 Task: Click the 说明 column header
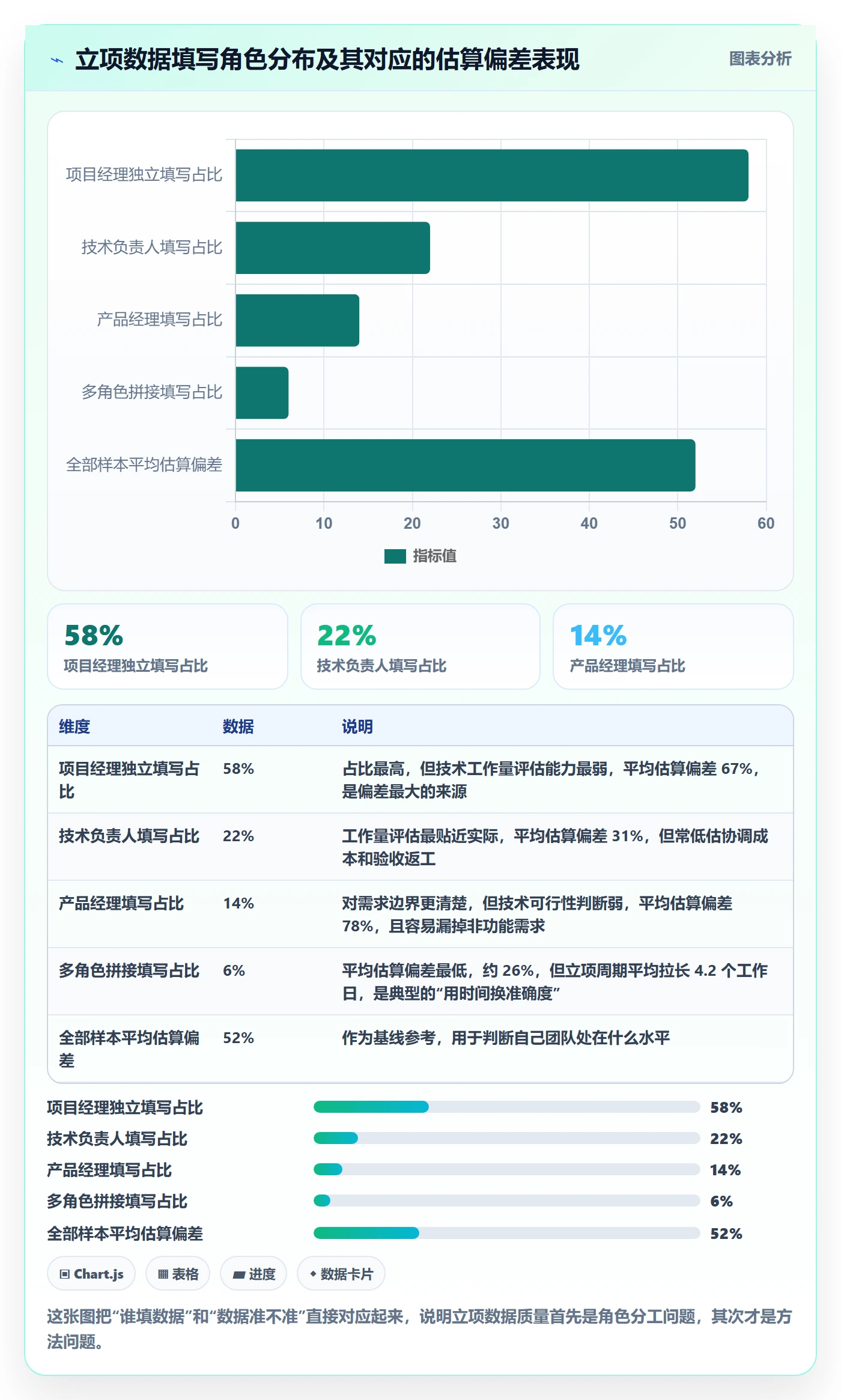pyautogui.click(x=357, y=726)
